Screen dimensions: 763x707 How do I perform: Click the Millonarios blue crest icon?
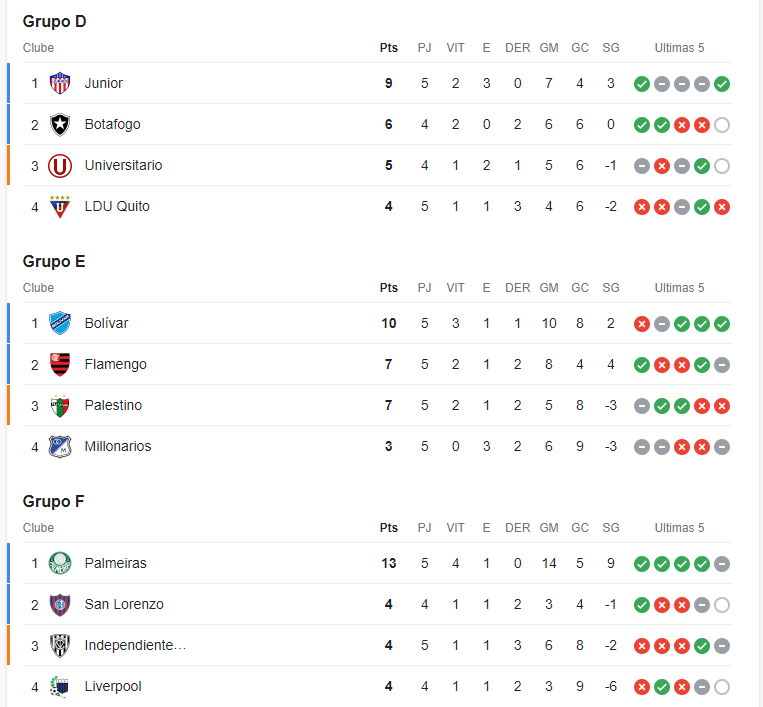[x=60, y=447]
